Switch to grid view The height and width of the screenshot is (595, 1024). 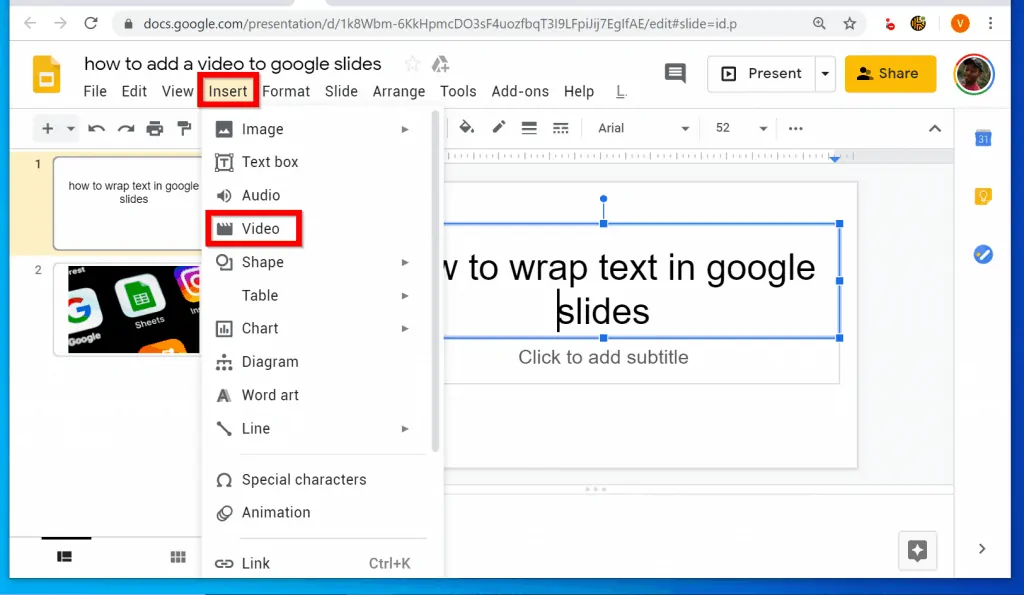pyautogui.click(x=178, y=557)
